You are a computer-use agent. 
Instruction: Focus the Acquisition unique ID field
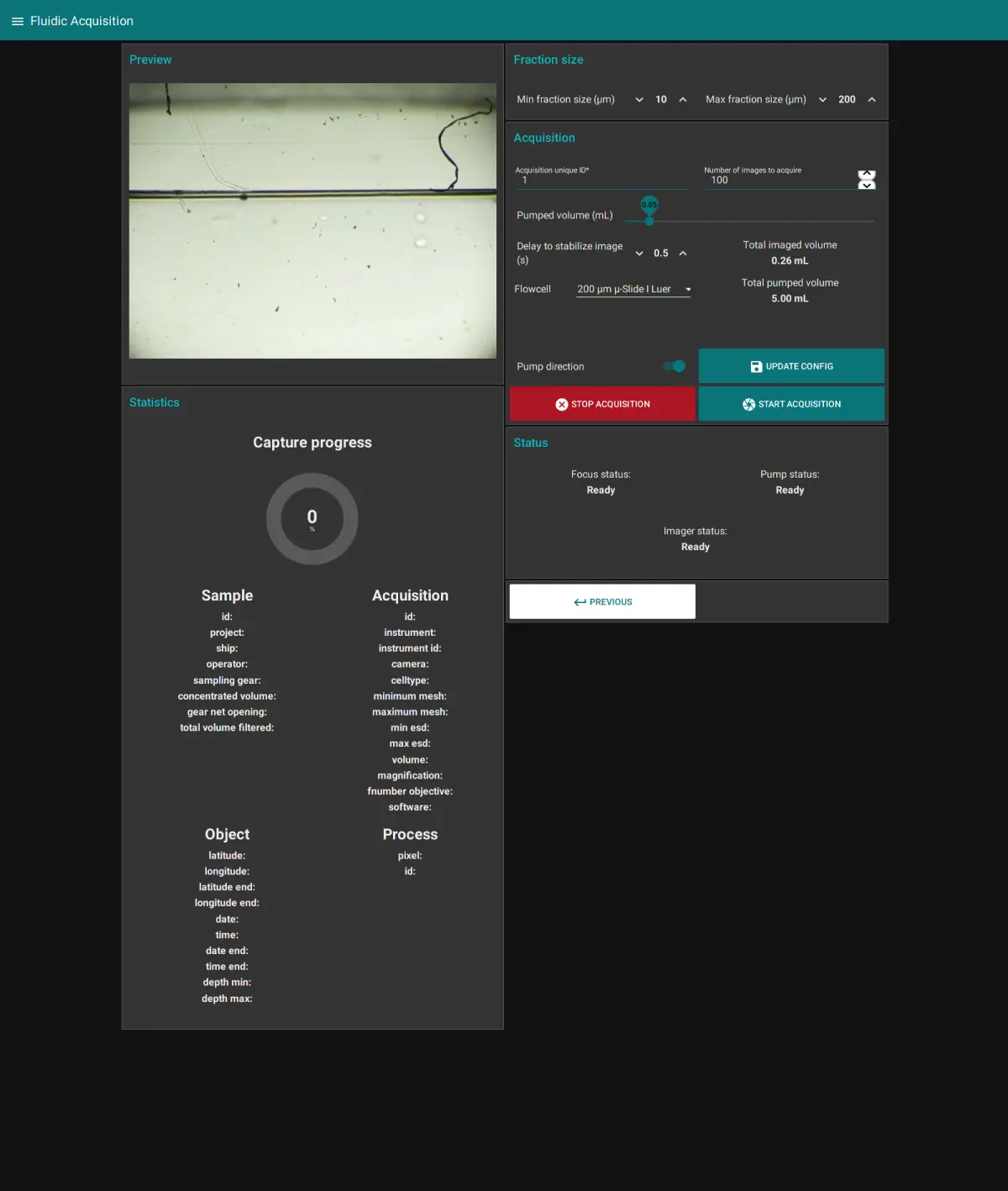pos(601,181)
